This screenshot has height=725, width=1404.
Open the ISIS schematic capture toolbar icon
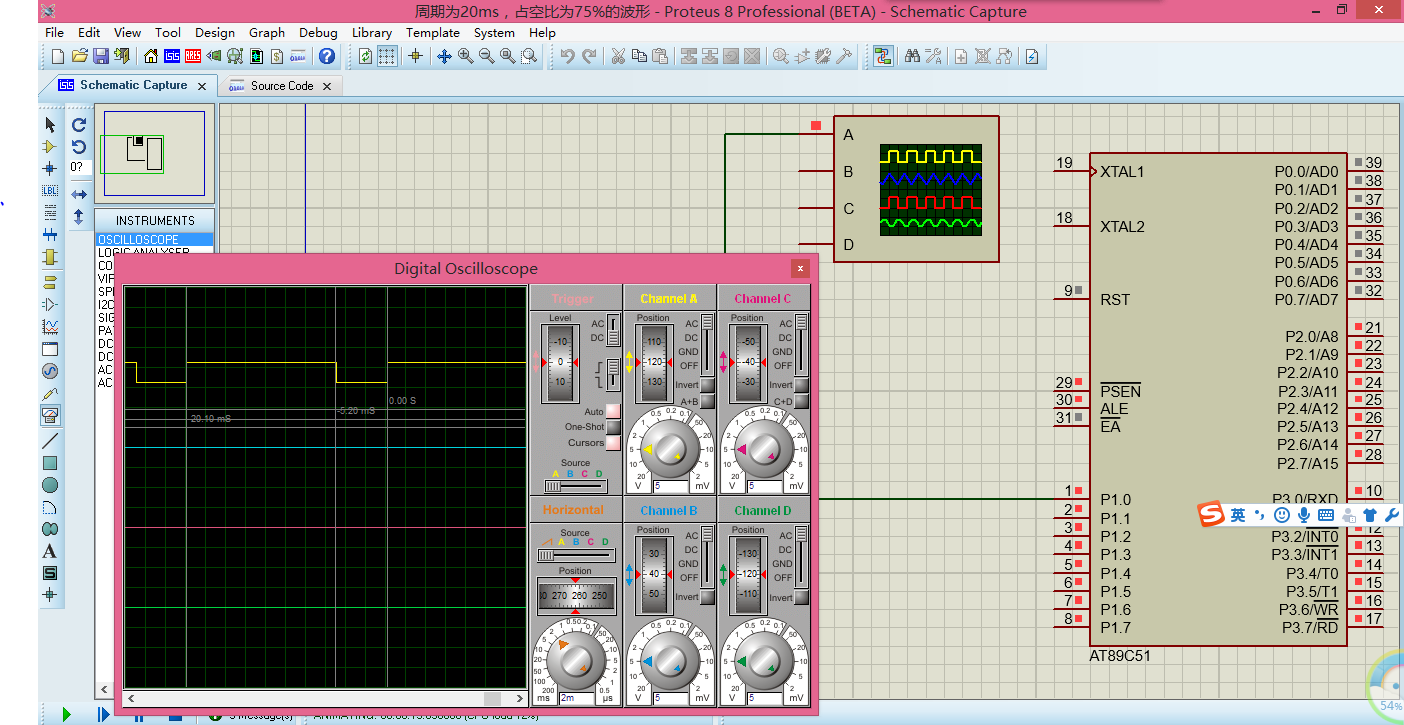tap(172, 56)
